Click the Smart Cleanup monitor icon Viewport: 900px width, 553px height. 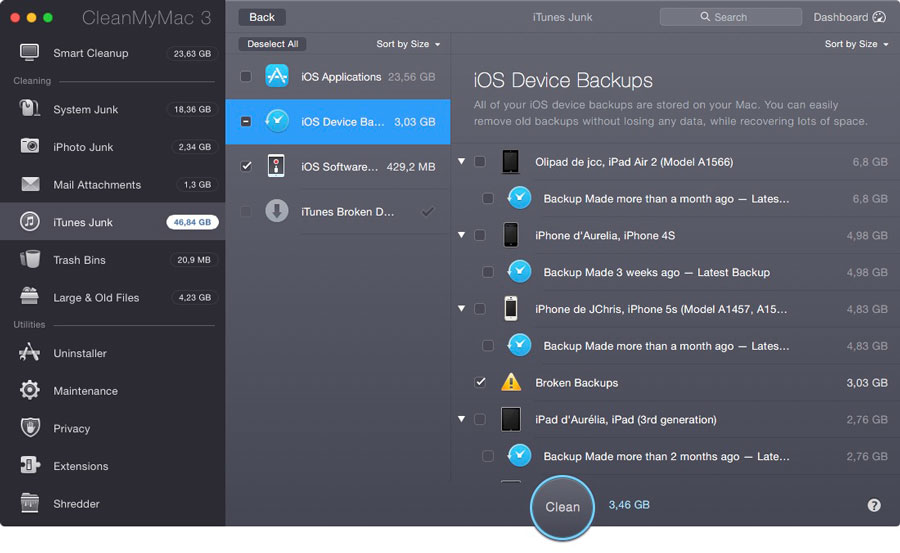point(29,53)
